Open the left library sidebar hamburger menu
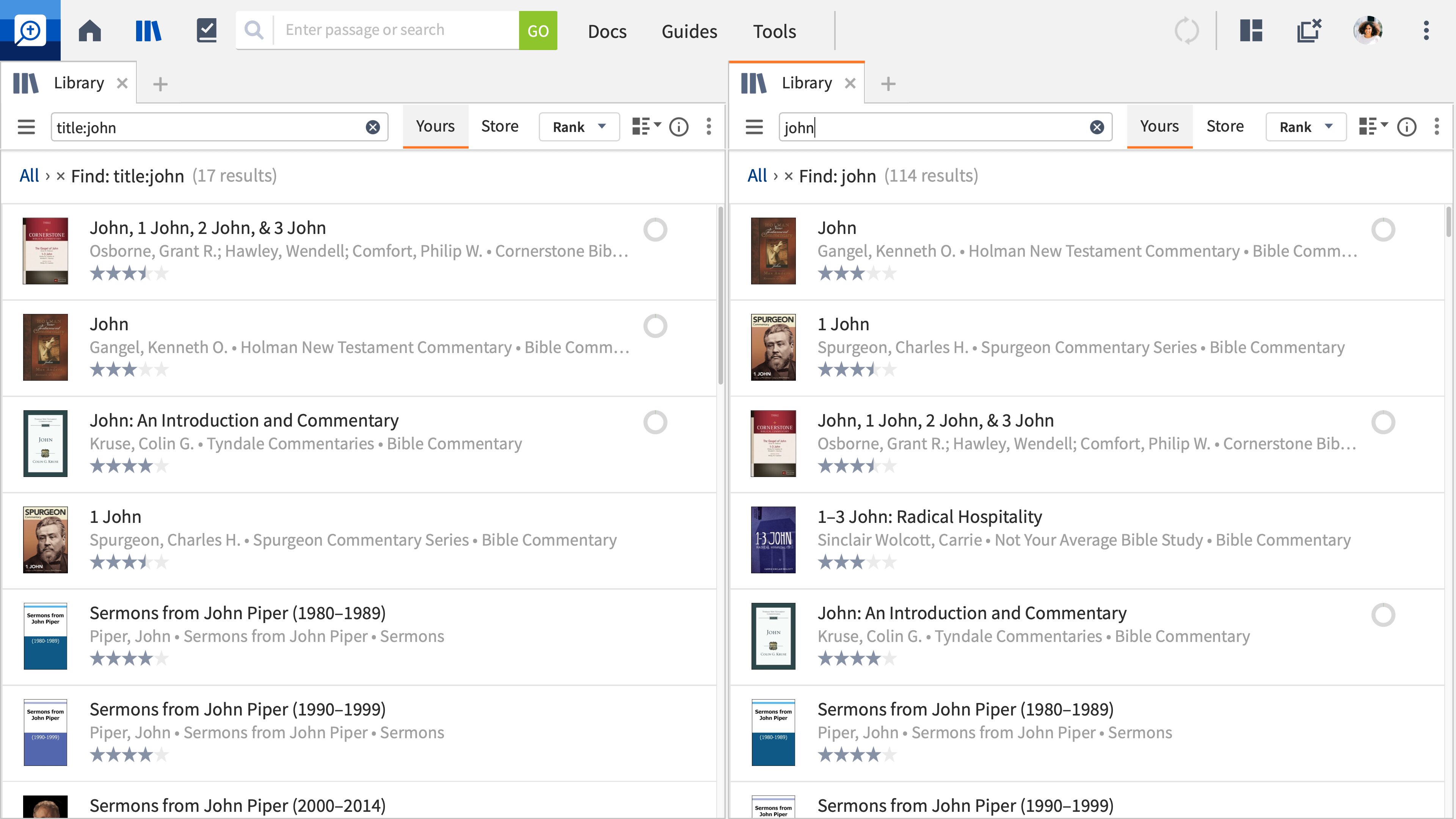1456x819 pixels. tap(26, 127)
